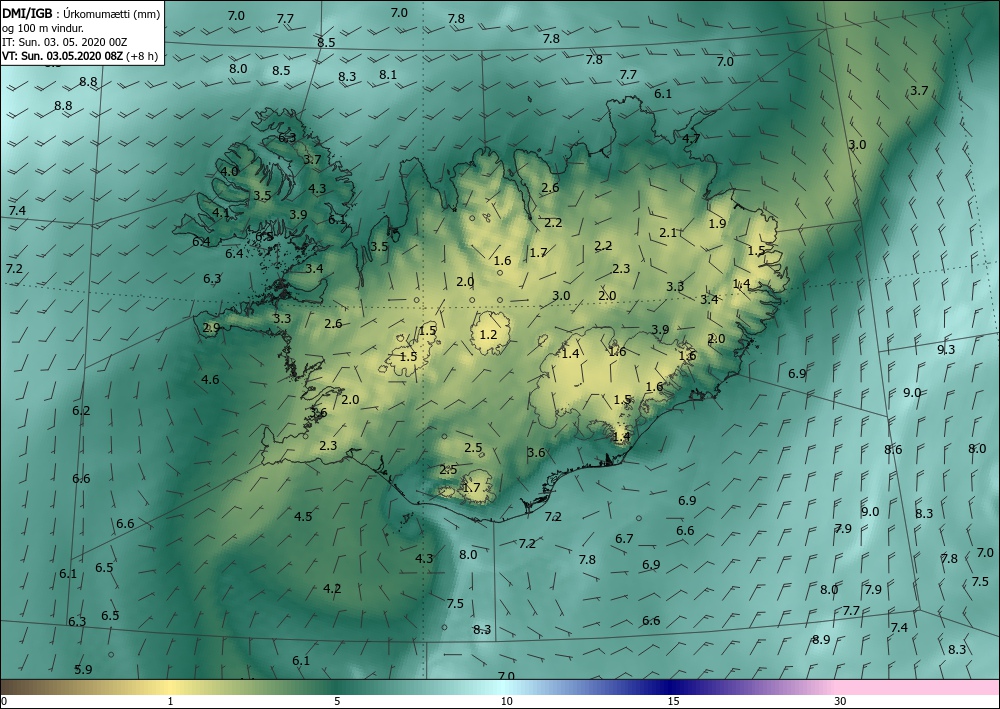Click the '9.3' value on the map
Screen dimensions: 1000x709
coord(946,349)
